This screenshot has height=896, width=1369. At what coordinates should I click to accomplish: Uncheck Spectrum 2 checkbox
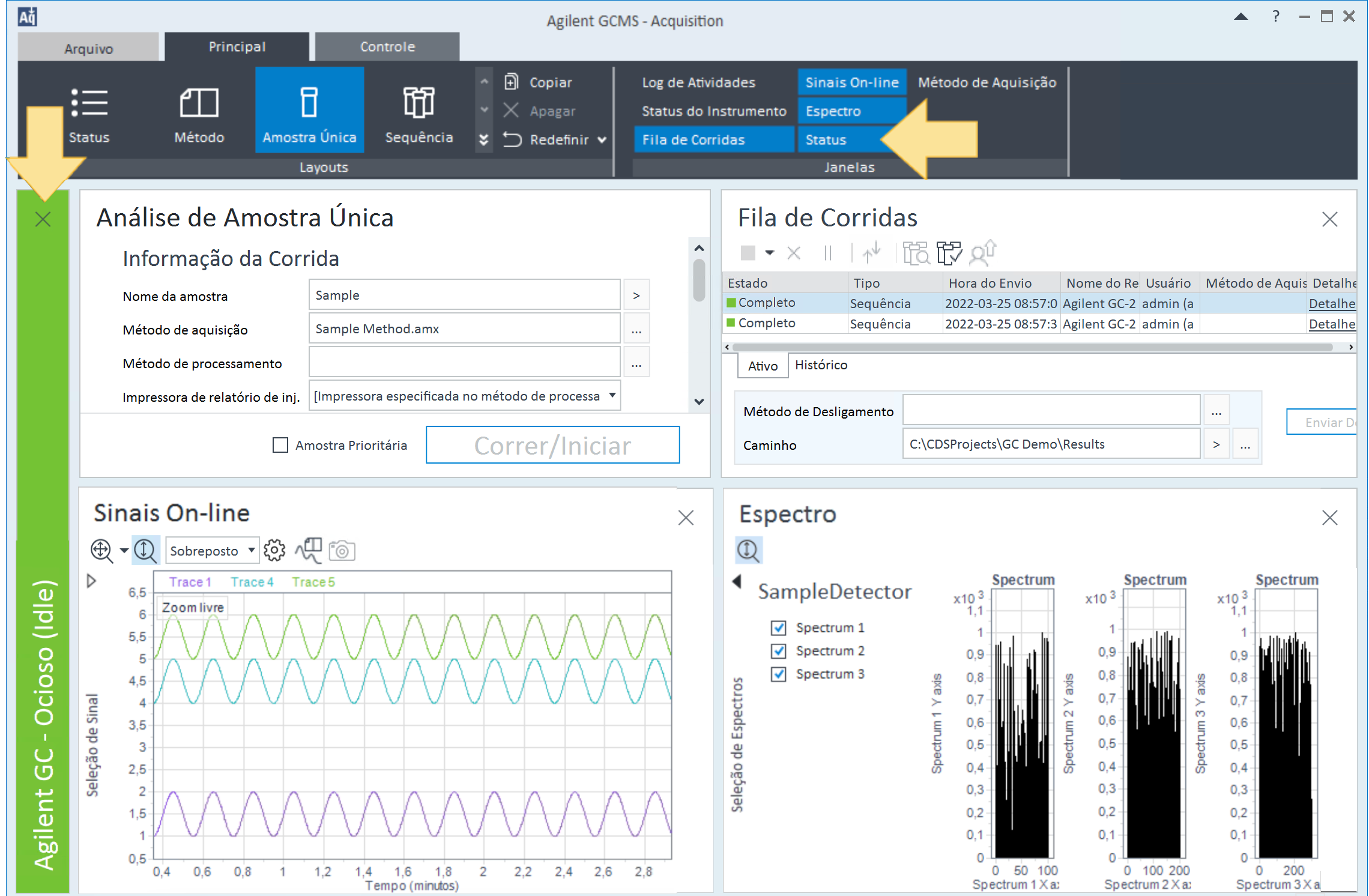point(779,651)
